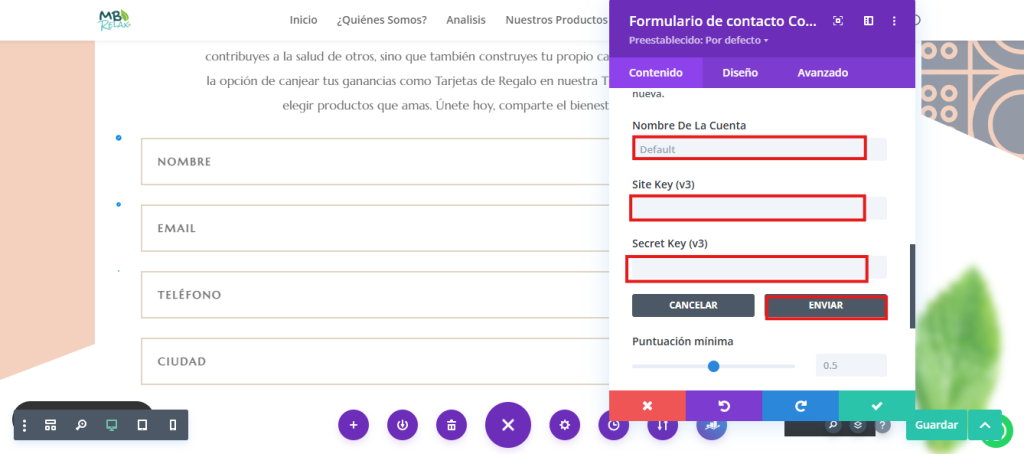This screenshot has width=1024, height=454.
Task: Click the purple trash clear-layout button
Action: pyautogui.click(x=451, y=425)
